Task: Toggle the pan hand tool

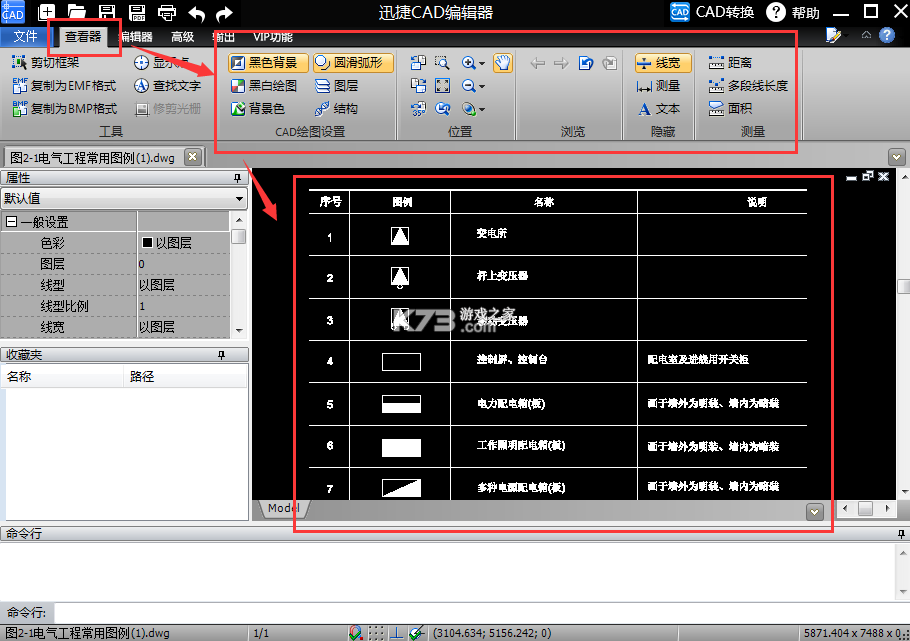Action: coord(503,63)
